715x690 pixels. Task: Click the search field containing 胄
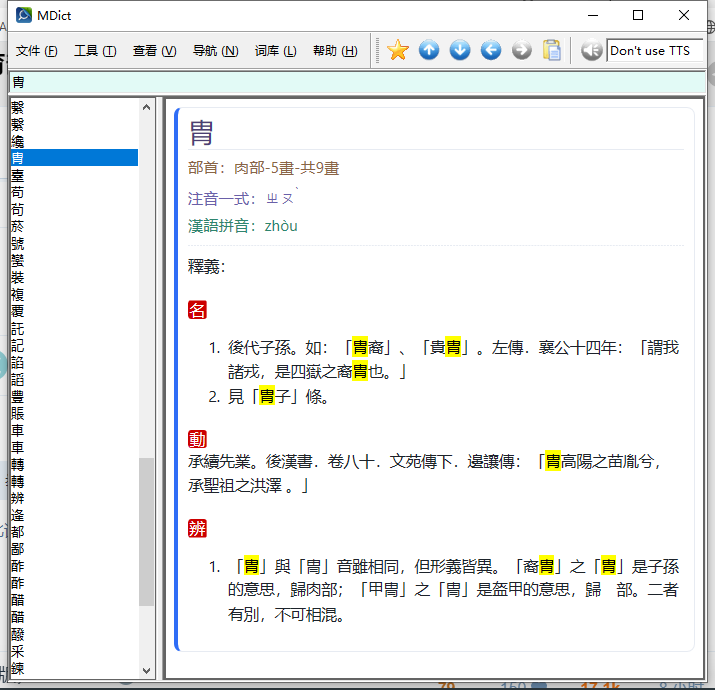coord(350,82)
